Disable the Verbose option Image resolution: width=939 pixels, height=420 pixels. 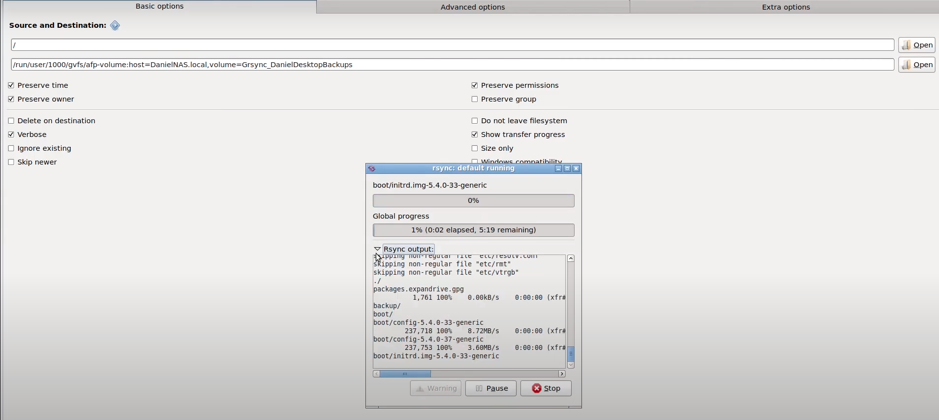[11, 135]
